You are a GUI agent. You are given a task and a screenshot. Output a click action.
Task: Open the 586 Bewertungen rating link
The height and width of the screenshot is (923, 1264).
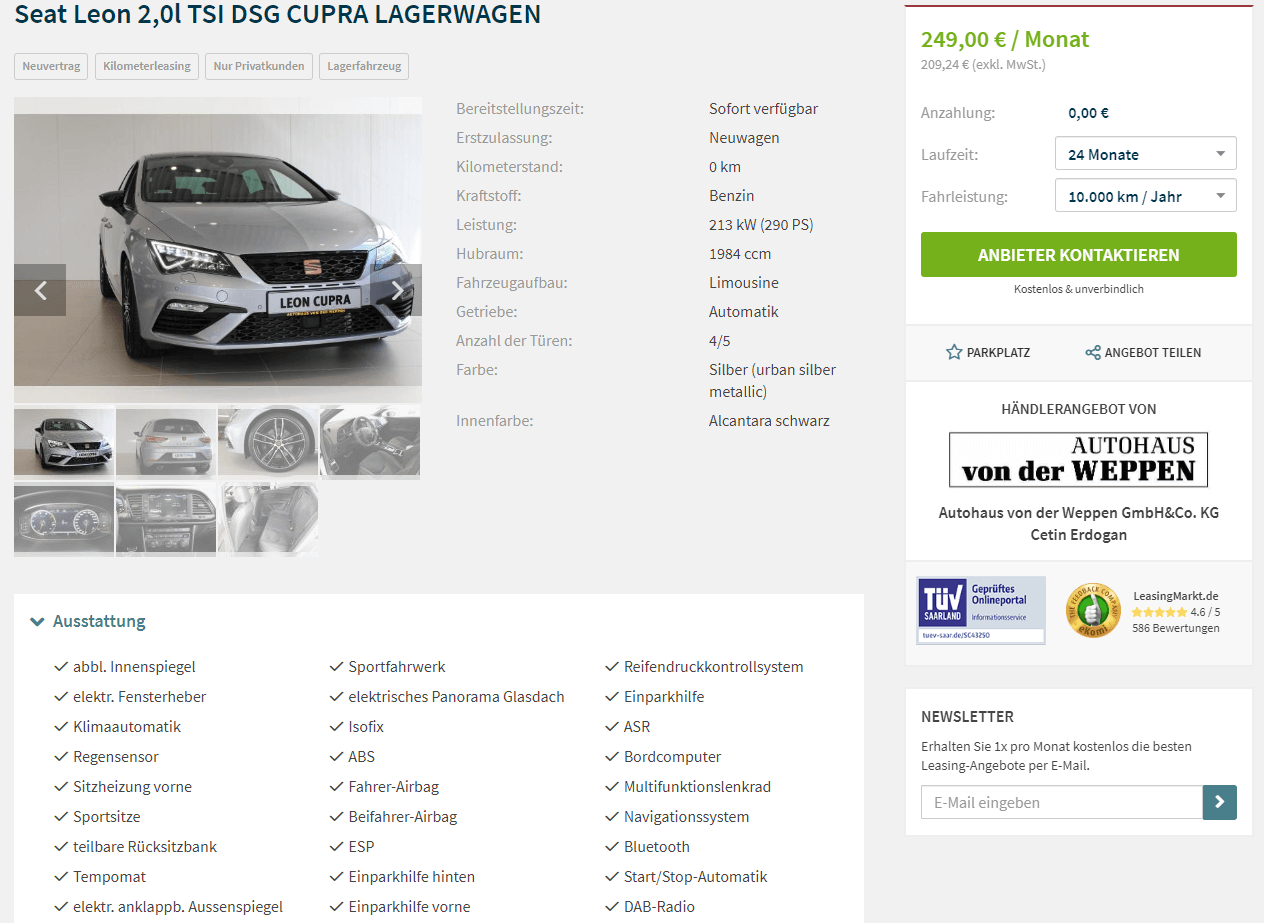(1175, 628)
